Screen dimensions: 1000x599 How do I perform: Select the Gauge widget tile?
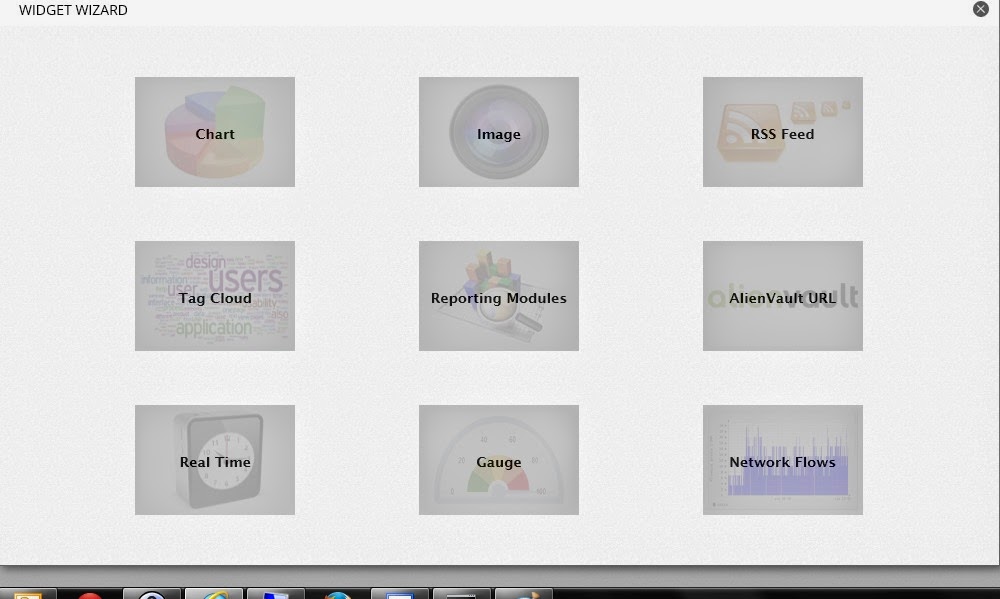click(498, 460)
